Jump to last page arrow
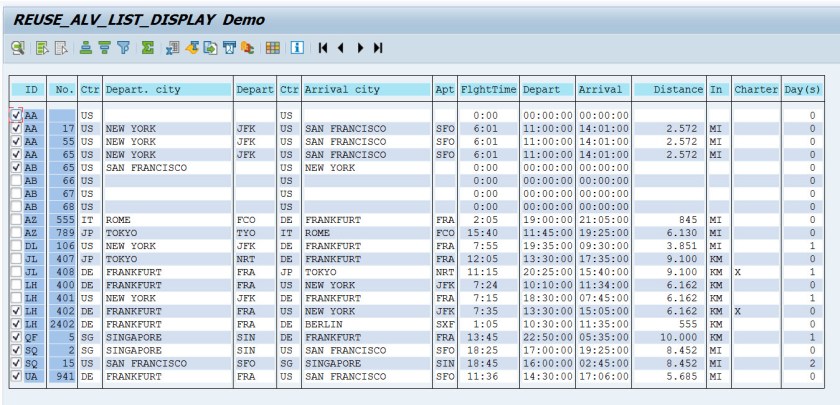This screenshot has width=840, height=405. click(x=378, y=48)
